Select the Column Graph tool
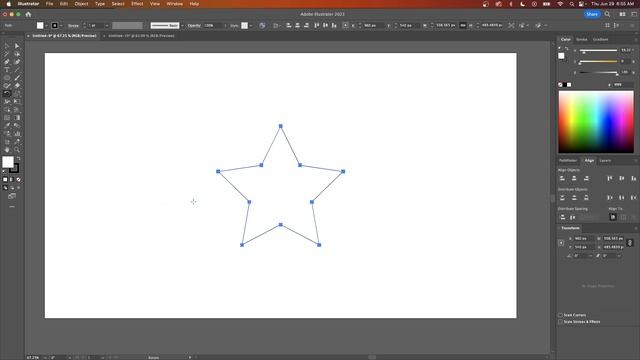 coord(17,133)
